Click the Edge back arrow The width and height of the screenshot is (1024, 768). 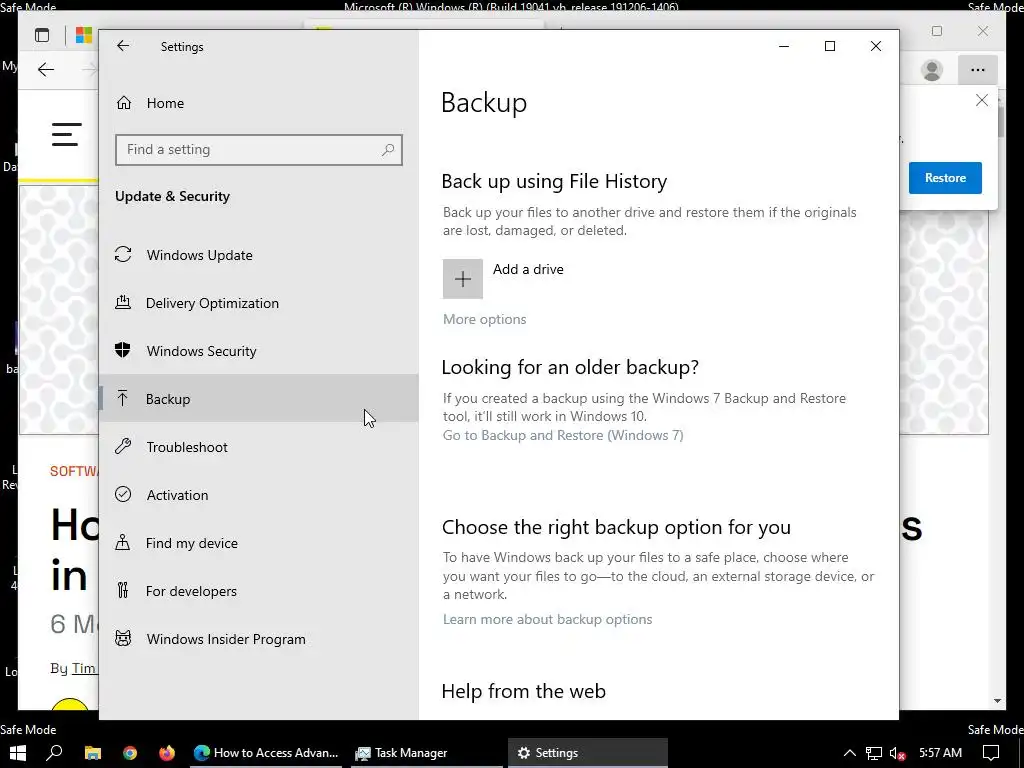46,70
